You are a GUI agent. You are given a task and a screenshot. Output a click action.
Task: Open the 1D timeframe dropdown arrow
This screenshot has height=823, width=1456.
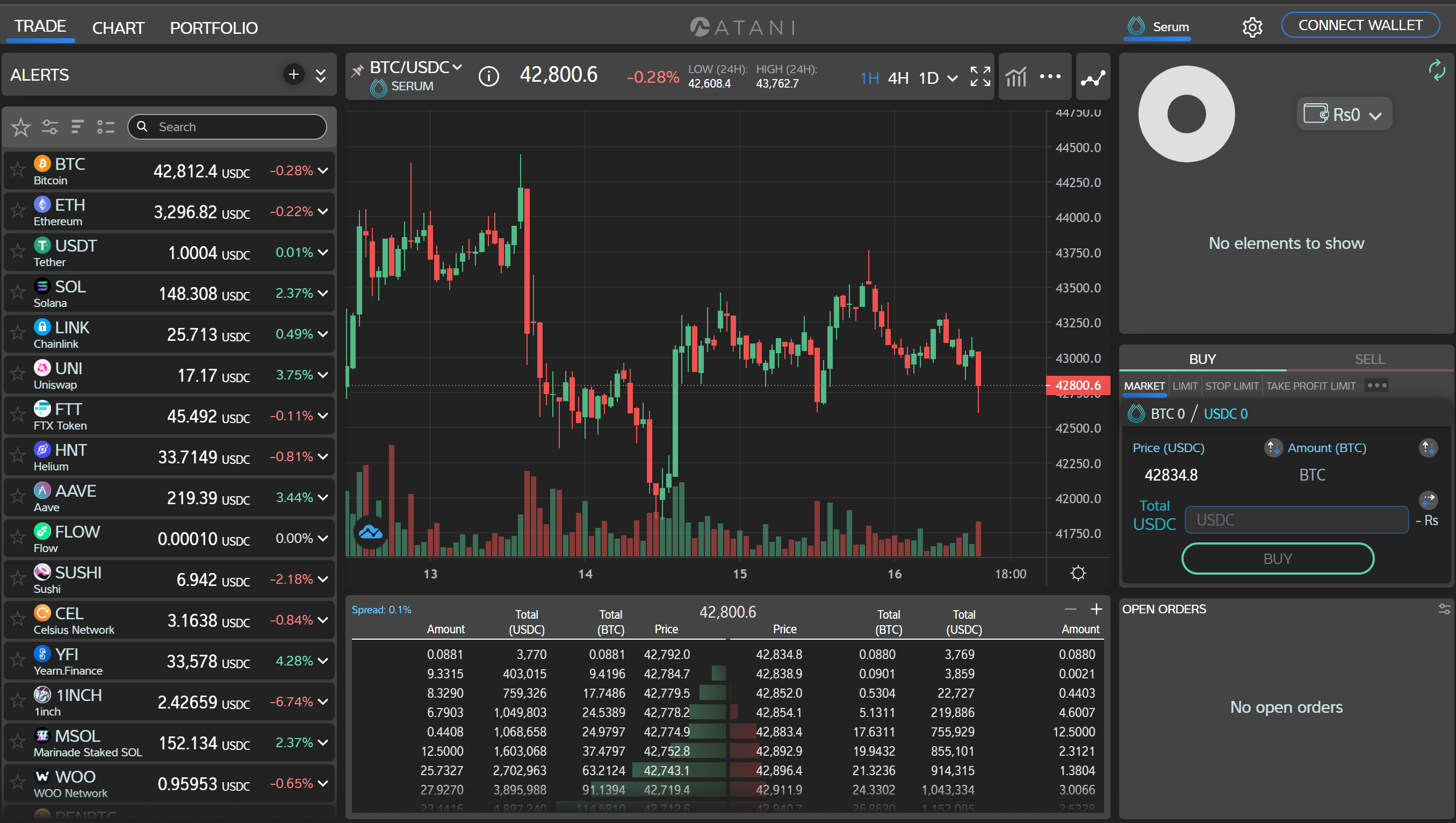[953, 78]
